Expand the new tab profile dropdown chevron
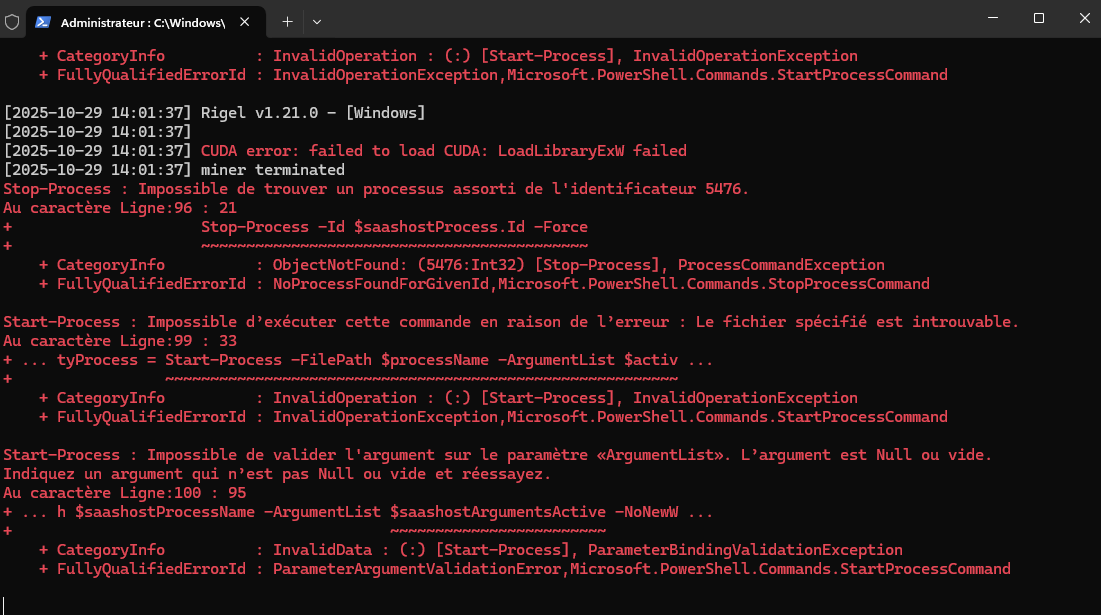 click(x=317, y=21)
